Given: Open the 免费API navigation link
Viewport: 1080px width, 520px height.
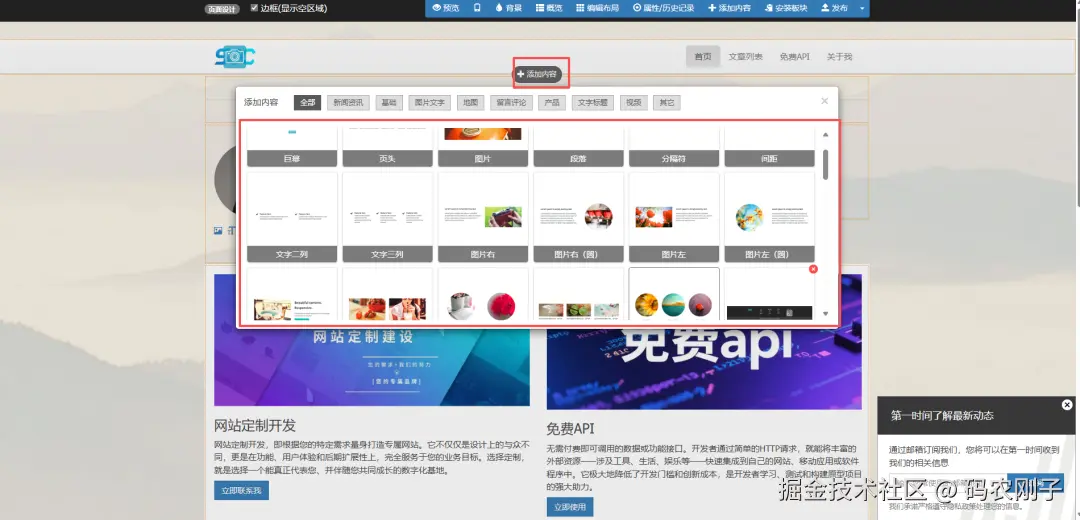Looking at the screenshot, I should 794,56.
